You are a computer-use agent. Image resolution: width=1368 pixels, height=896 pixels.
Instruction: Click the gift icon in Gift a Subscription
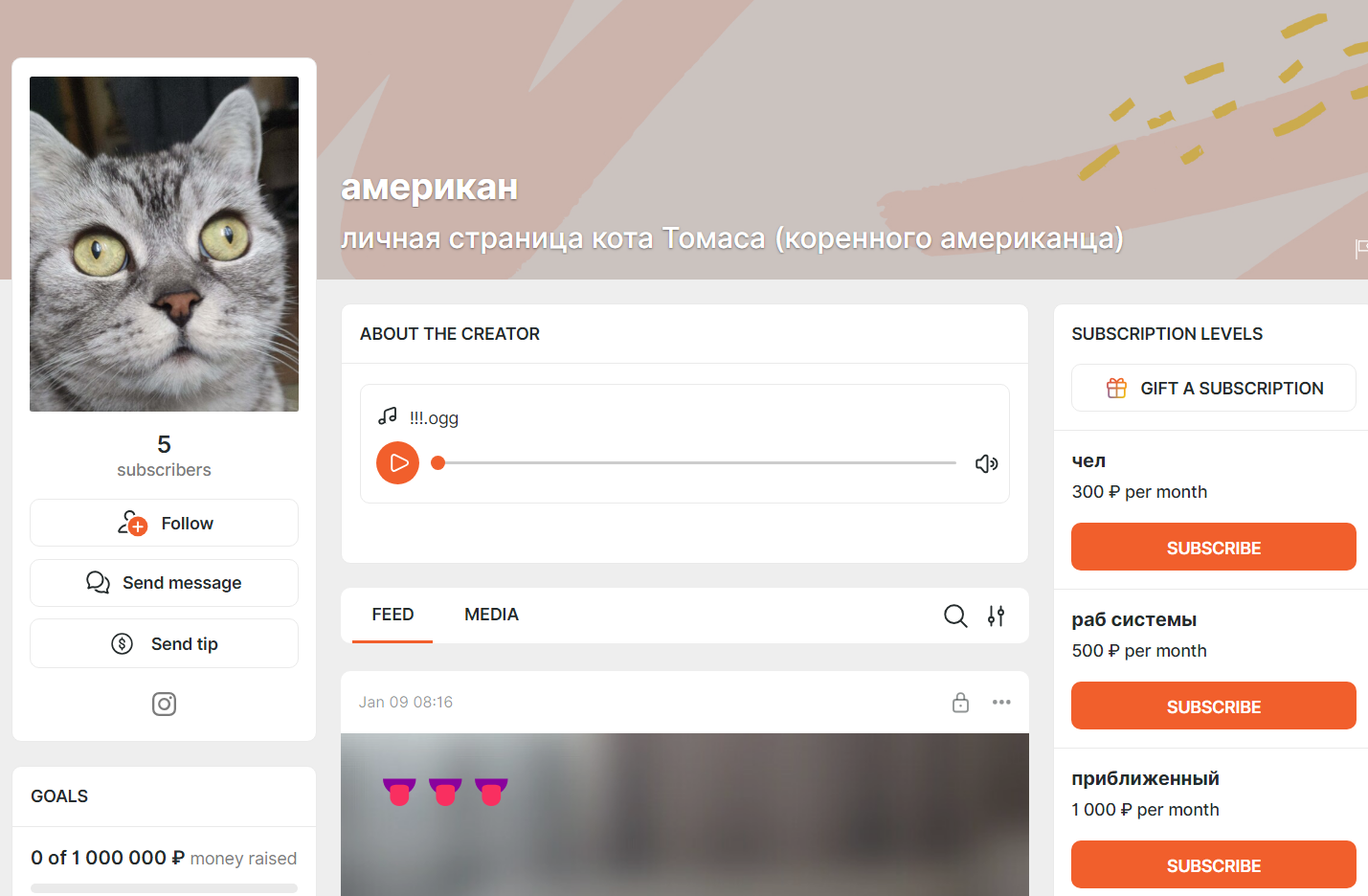(x=1116, y=388)
